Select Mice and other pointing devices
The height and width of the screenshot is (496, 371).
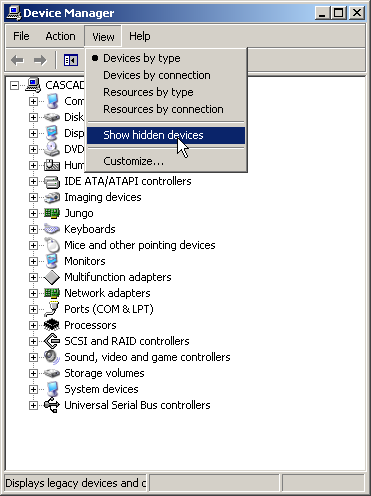pos(140,245)
